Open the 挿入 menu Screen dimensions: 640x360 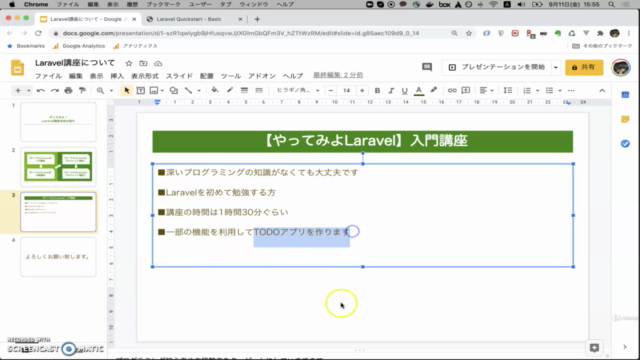[x=117, y=76]
